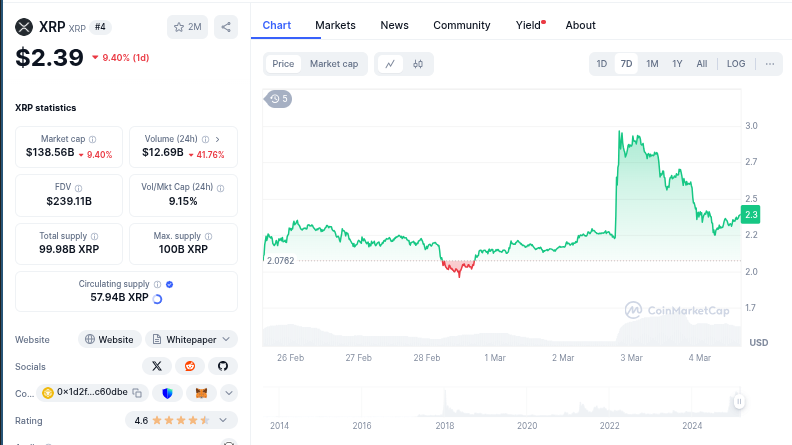Click the chart history events badge
792x445 pixels.
pyautogui.click(x=279, y=99)
